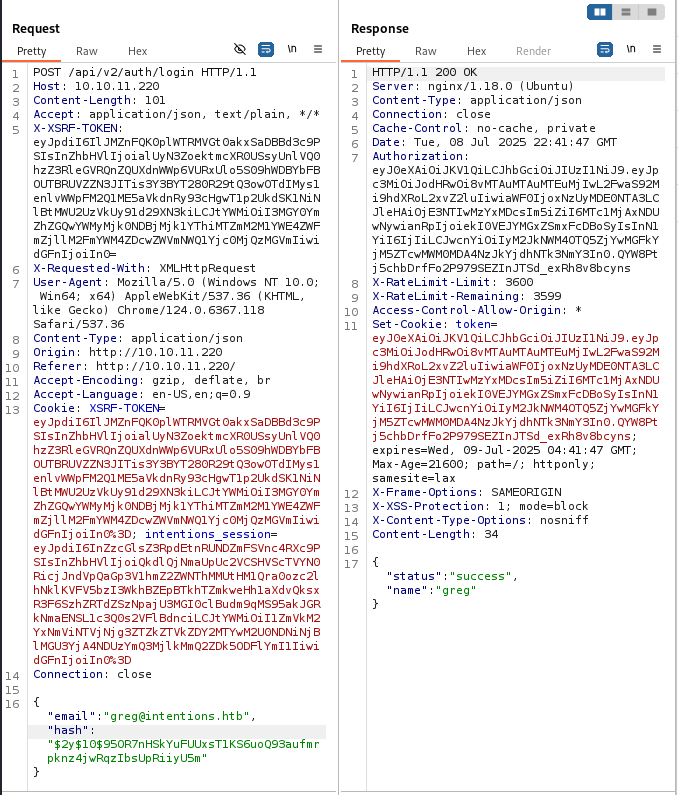The height and width of the screenshot is (795, 678).
Task: Click the "hash": key in request body
Action: coord(72,730)
